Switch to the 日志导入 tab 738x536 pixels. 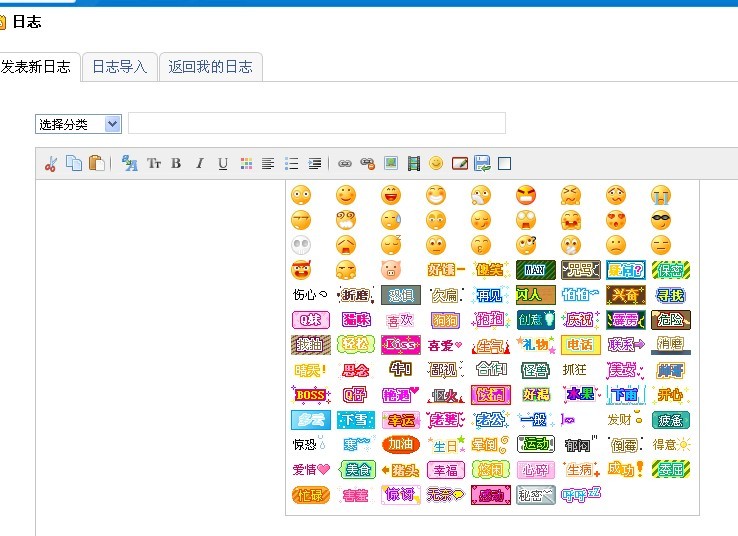[120, 67]
